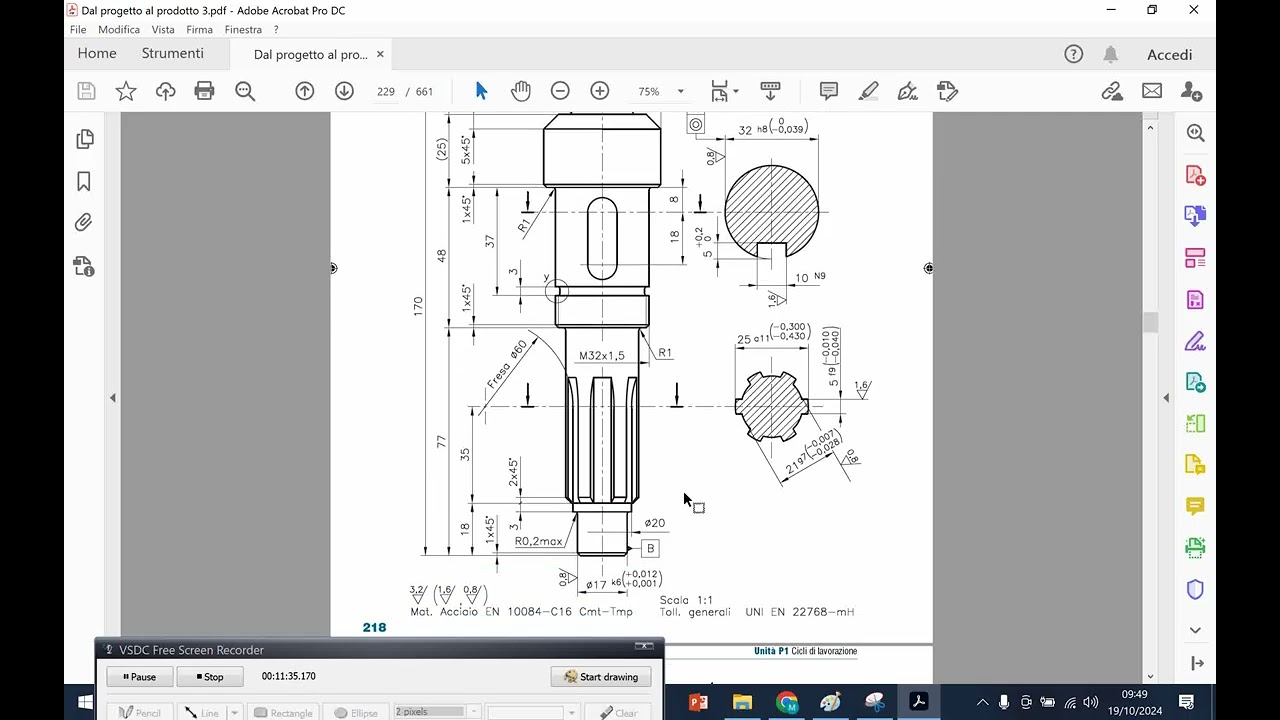Screen dimensions: 1280x720
Task: Activate the Selection arrow tool
Action: tap(481, 91)
